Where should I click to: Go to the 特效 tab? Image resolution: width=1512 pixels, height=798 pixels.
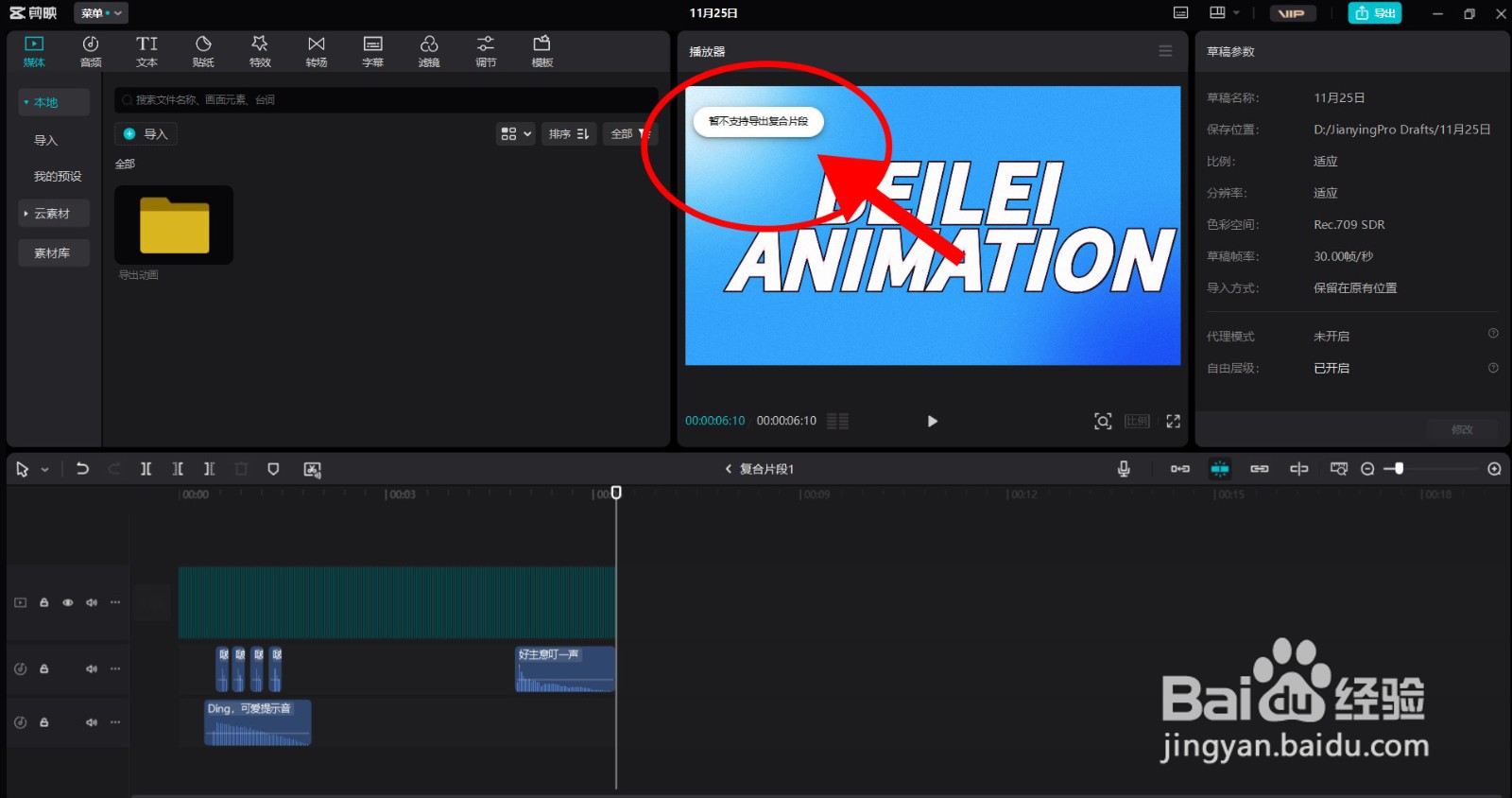[260, 51]
